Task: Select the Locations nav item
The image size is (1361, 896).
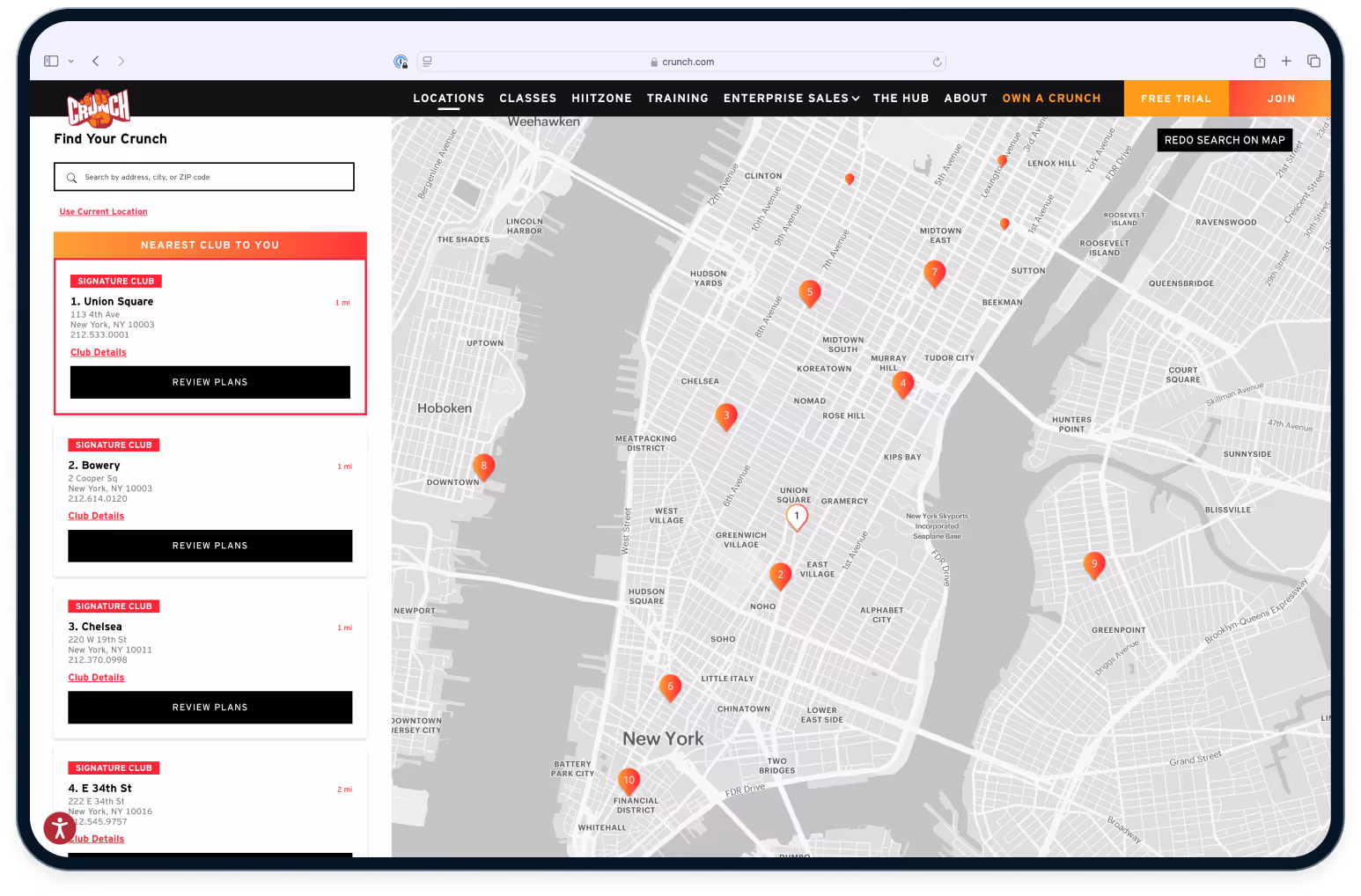Action: click(x=448, y=98)
